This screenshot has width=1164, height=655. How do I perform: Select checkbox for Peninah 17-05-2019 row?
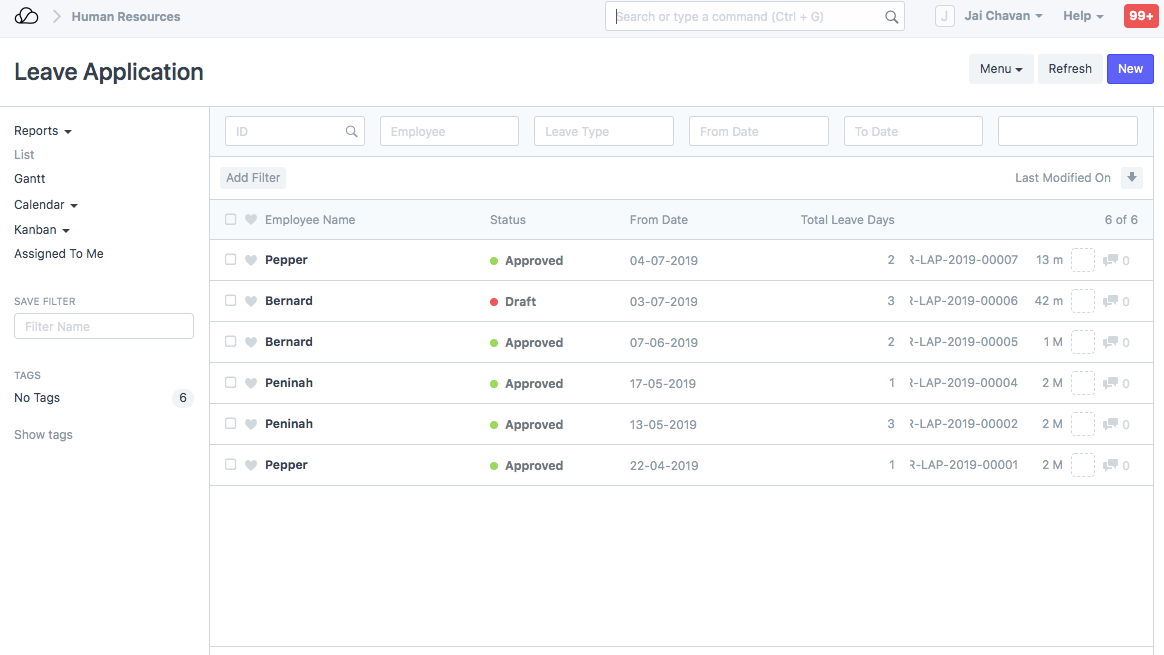(231, 383)
